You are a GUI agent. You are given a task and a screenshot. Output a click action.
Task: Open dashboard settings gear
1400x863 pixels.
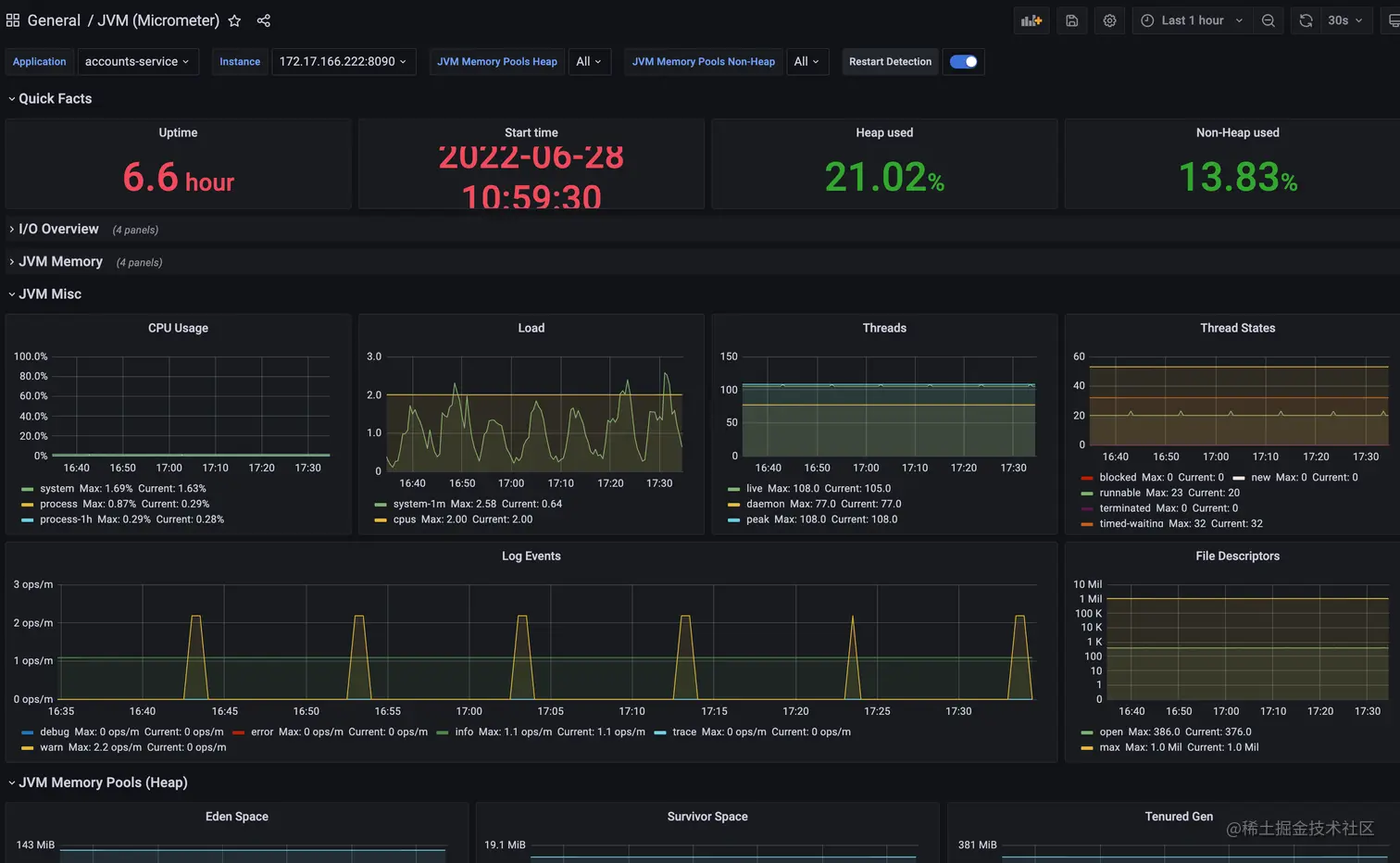pos(1109,20)
